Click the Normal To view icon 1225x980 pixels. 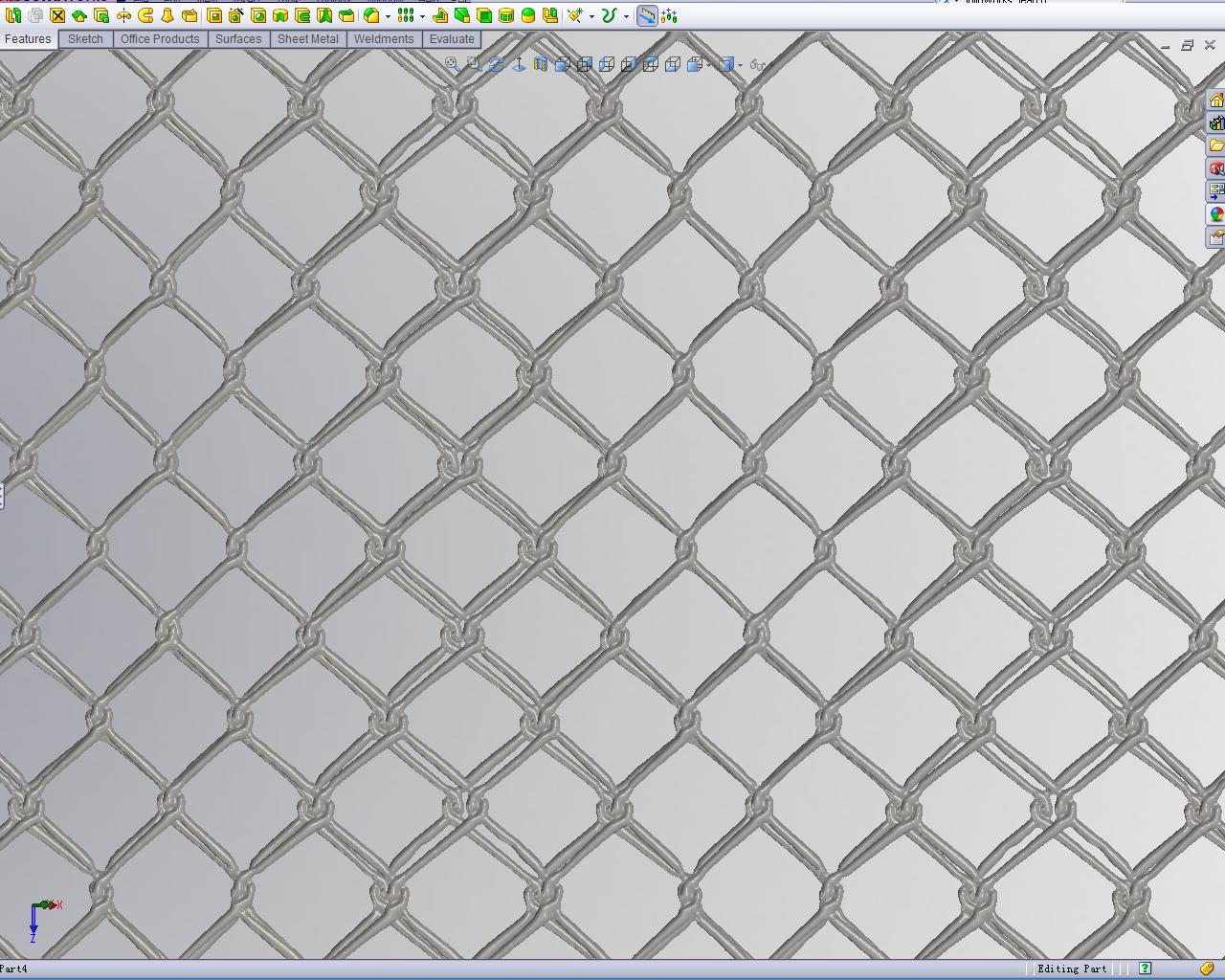coord(519,64)
